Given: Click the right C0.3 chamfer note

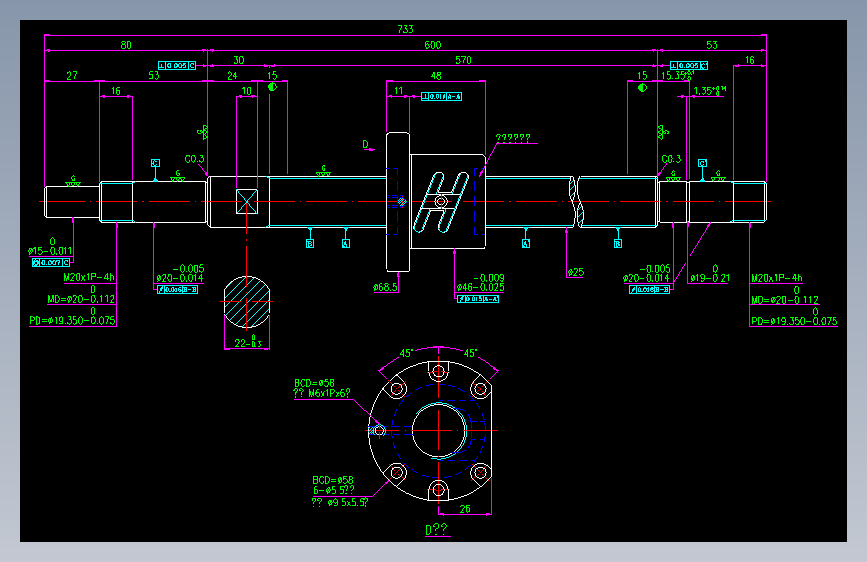Looking at the screenshot, I should pos(671,159).
